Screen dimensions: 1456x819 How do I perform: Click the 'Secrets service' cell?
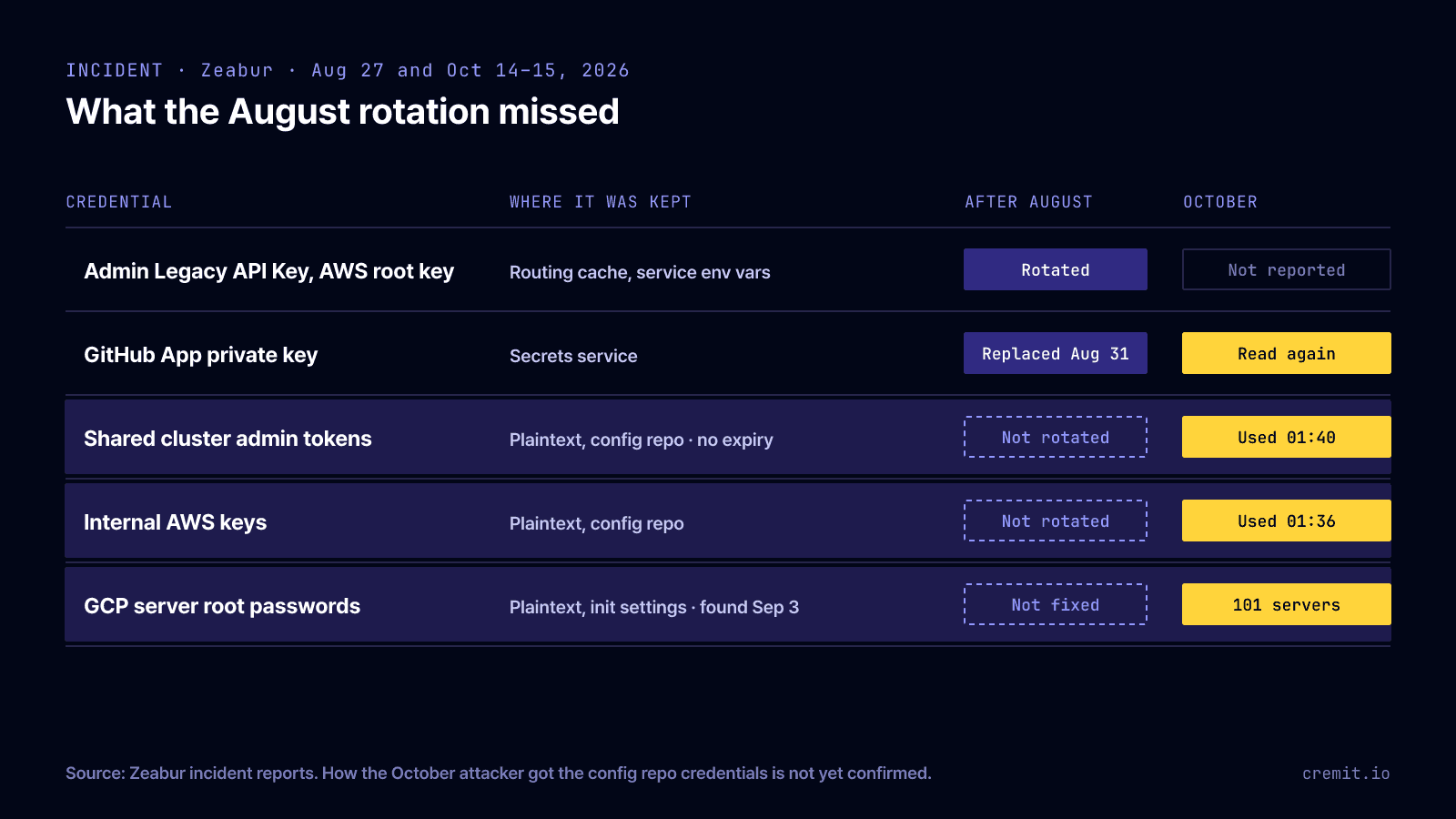pyautogui.click(x=573, y=356)
